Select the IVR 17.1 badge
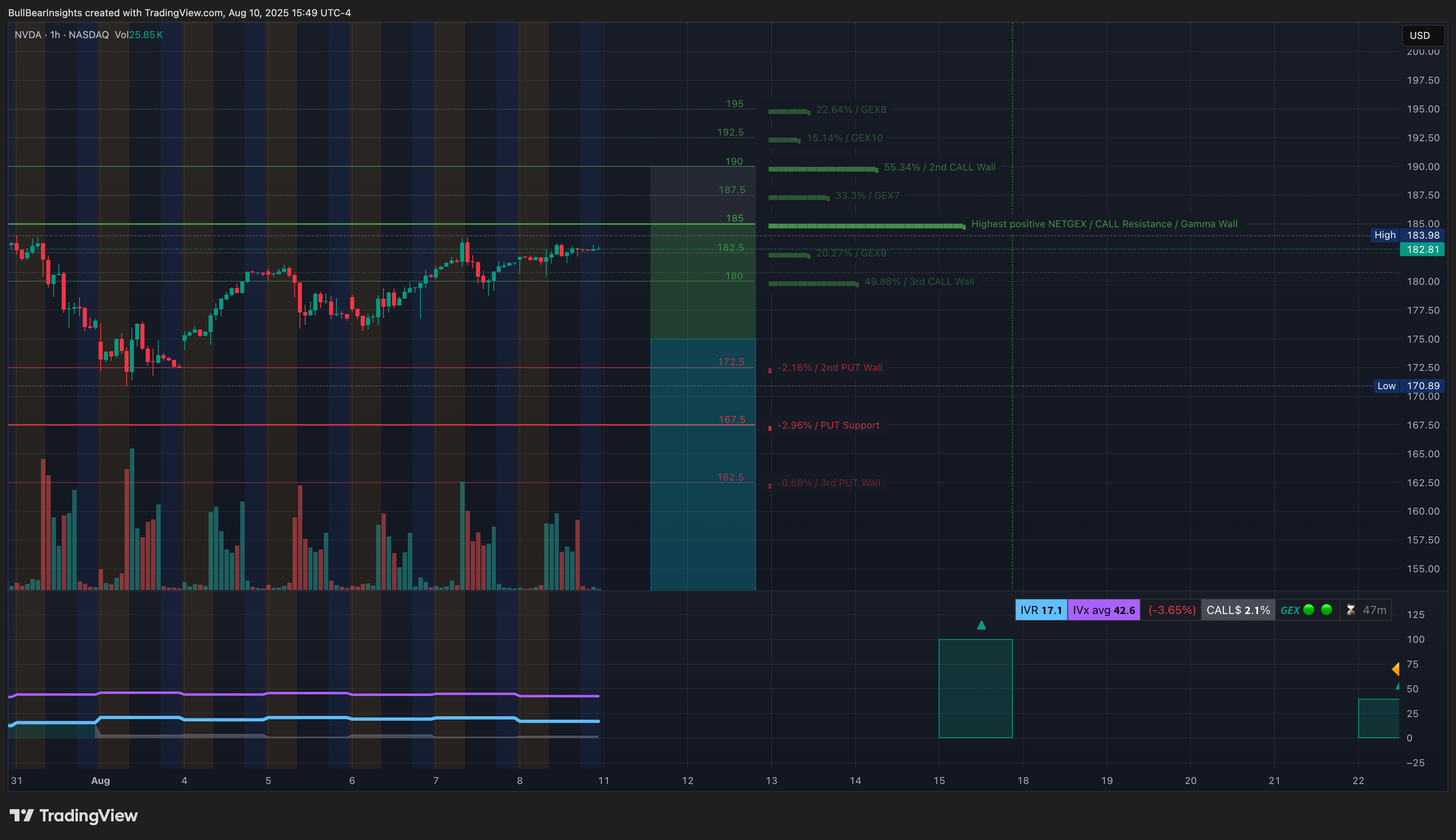The image size is (1456, 840). point(1041,610)
